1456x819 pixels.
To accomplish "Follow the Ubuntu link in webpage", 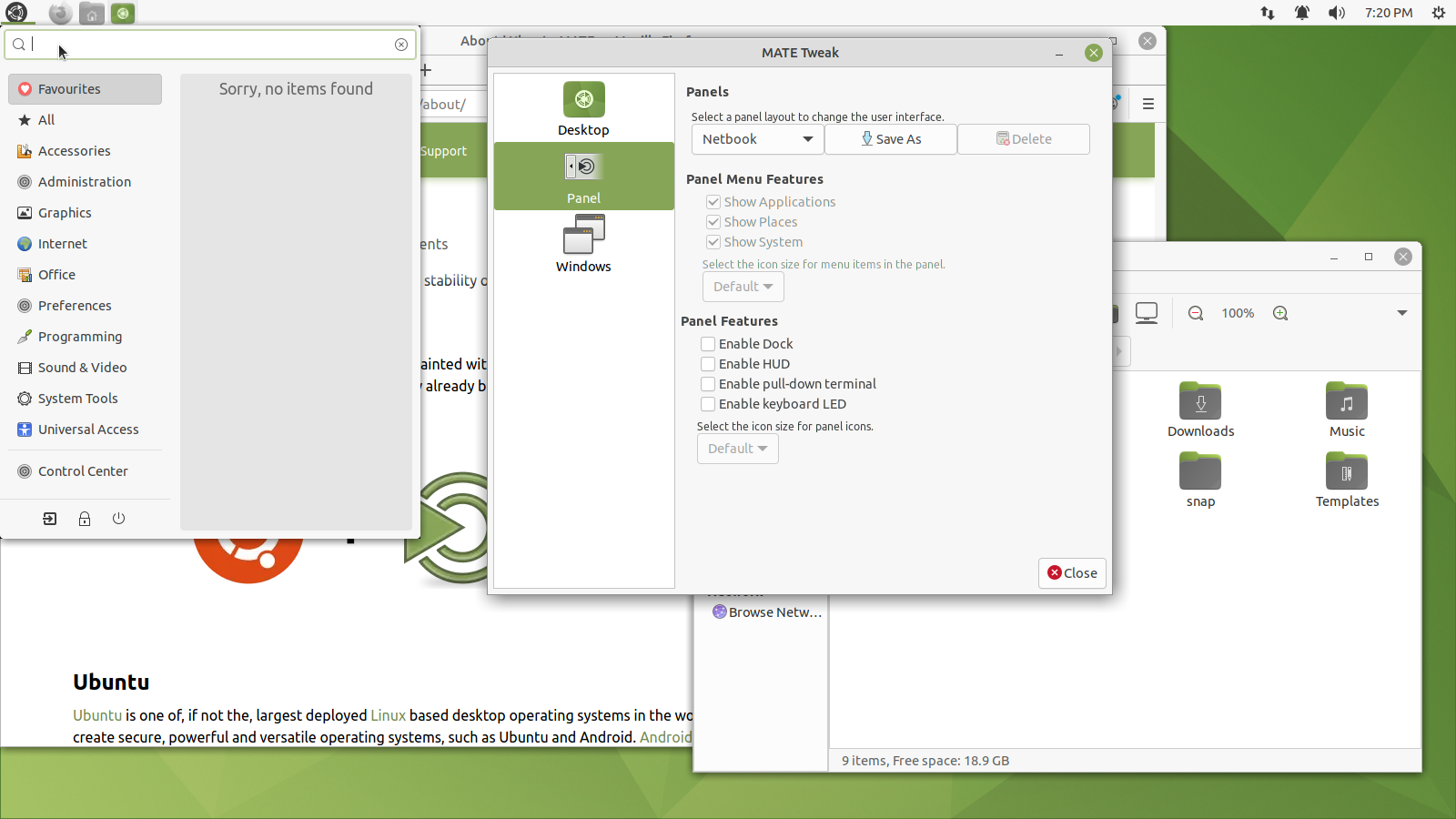I will click(97, 715).
